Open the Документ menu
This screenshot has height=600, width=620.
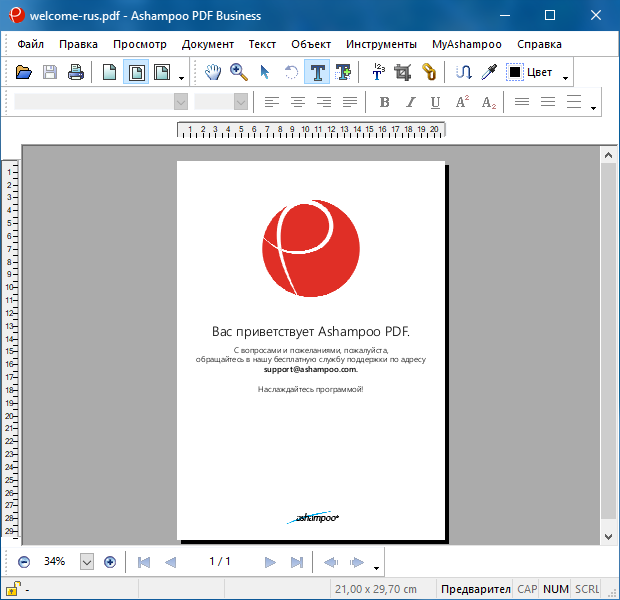pyautogui.click(x=207, y=44)
